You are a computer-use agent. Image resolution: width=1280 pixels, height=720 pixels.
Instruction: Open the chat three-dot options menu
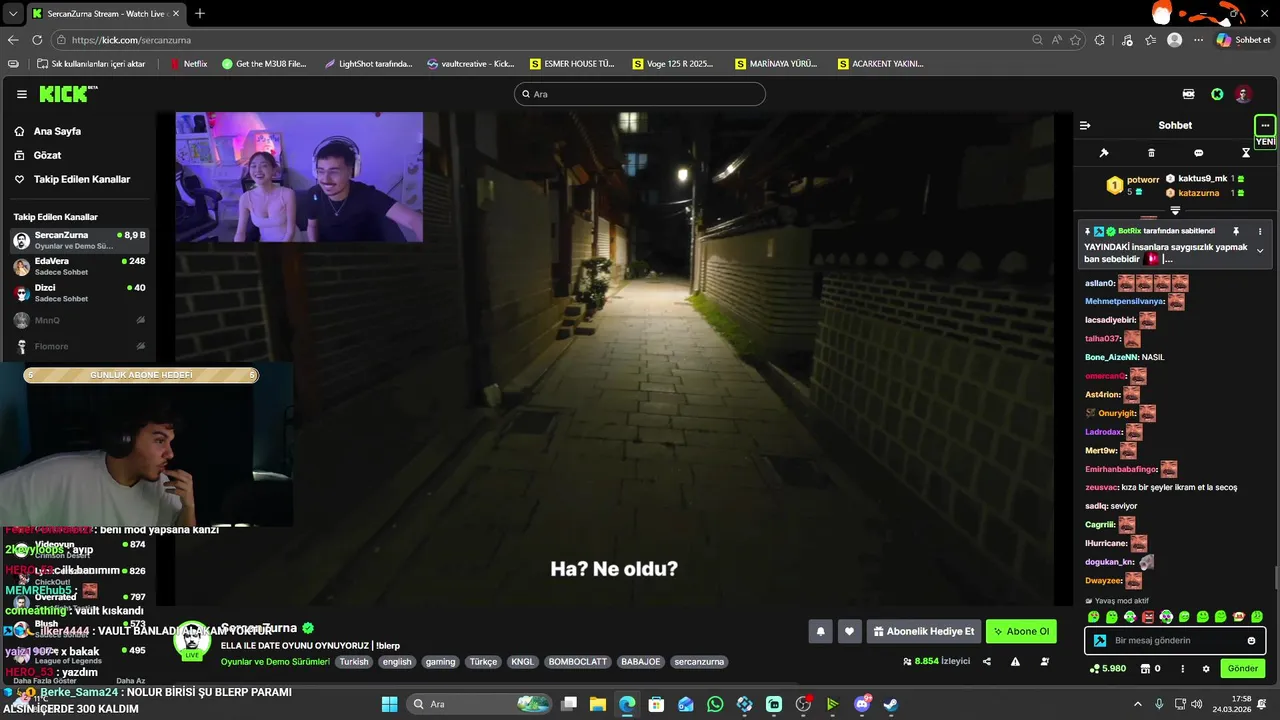tap(1265, 125)
